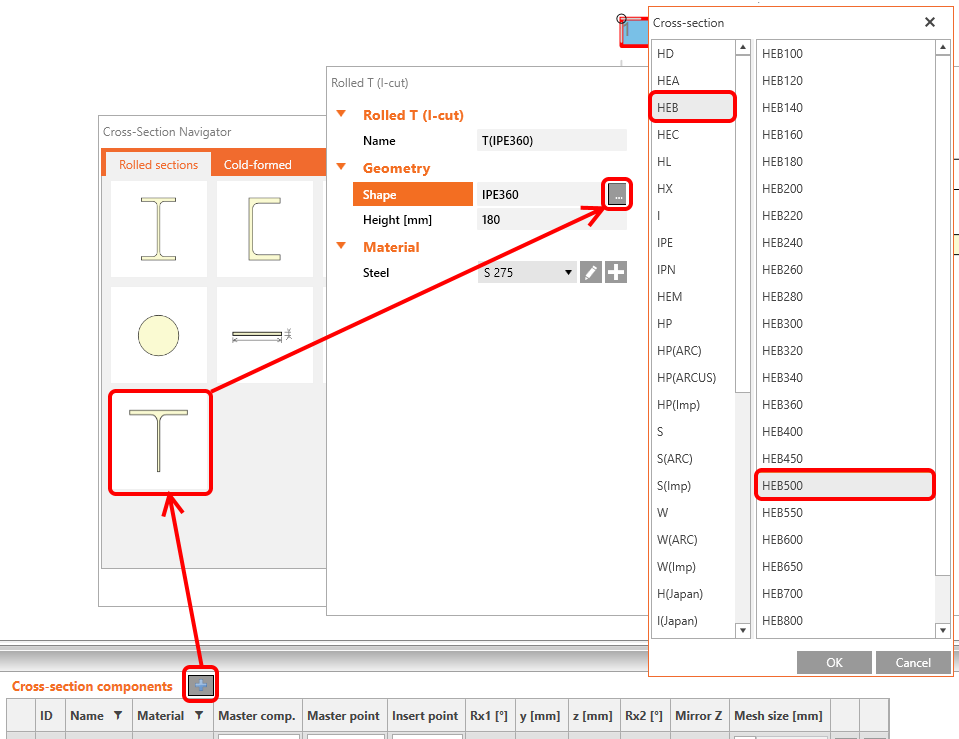The image size is (959, 739).
Task: Select the channel (C) rolled section shape
Action: point(264,229)
